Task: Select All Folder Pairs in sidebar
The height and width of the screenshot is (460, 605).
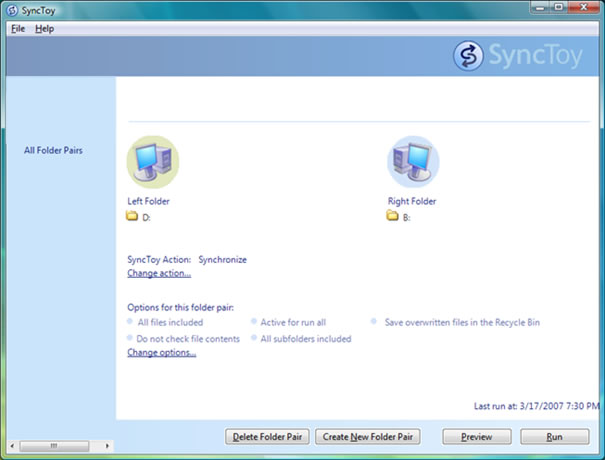Action: tap(53, 150)
